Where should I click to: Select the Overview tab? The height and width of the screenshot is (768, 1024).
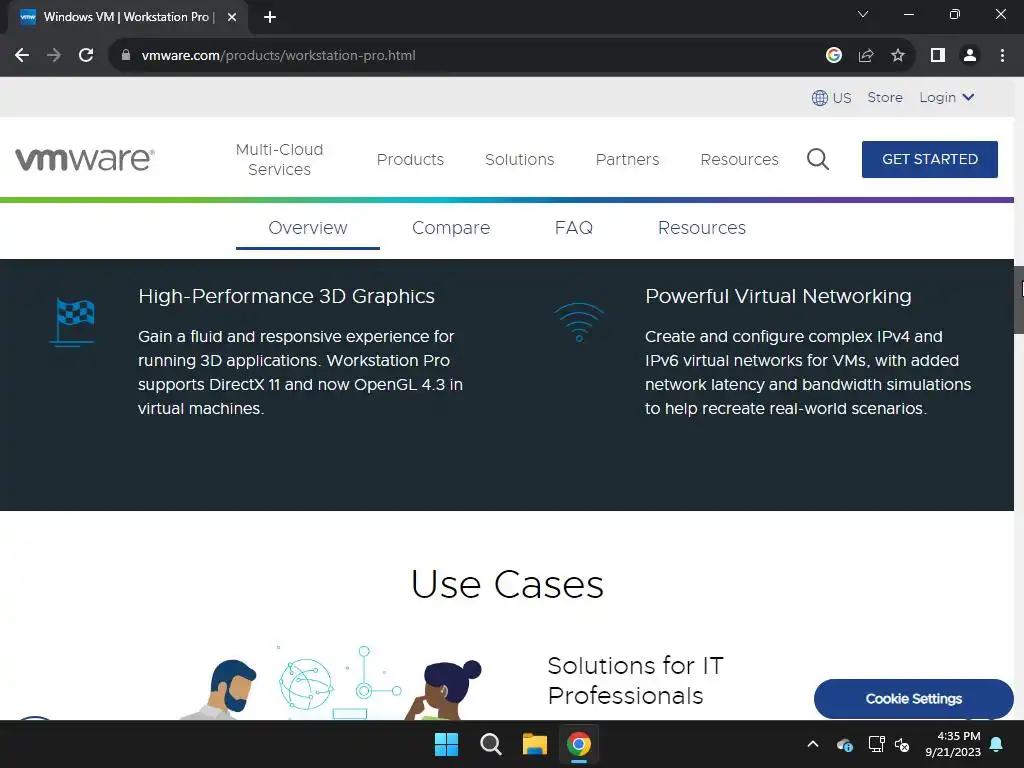(308, 228)
